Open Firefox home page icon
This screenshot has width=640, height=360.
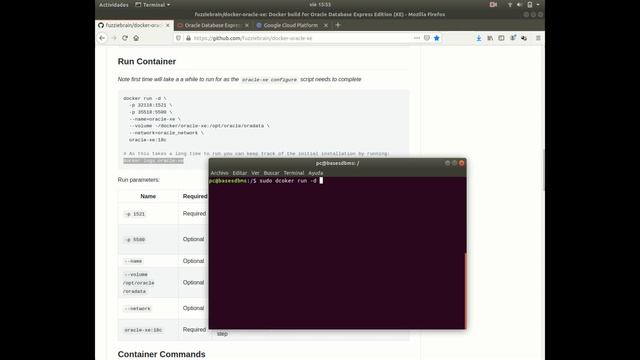[136, 38]
